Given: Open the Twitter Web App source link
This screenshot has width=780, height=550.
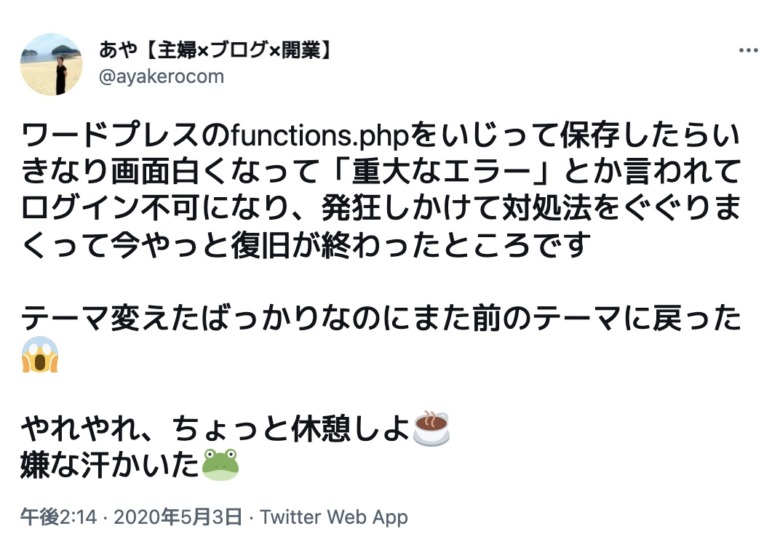Looking at the screenshot, I should 334,517.
